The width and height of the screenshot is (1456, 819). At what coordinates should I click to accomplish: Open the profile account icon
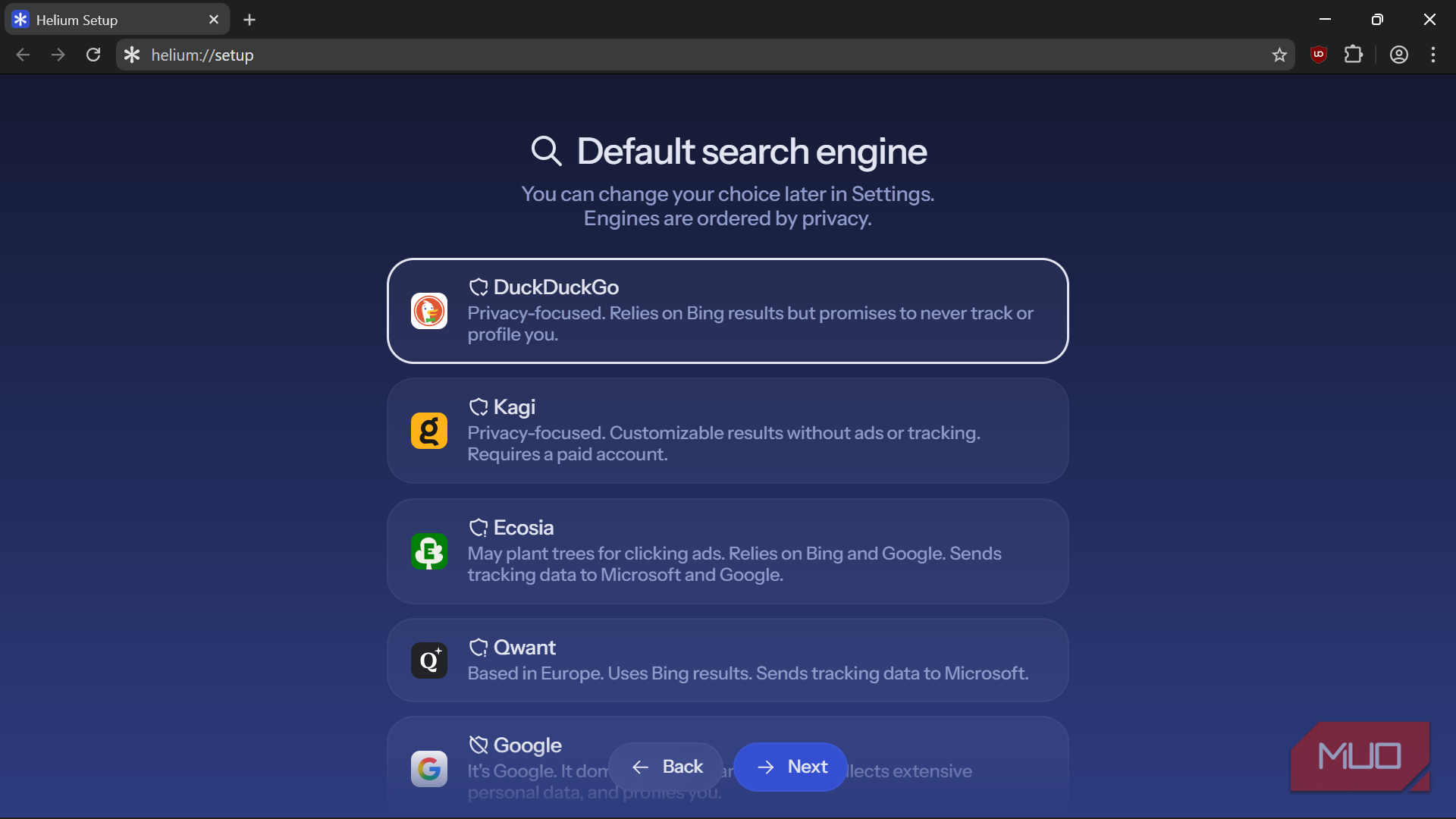pos(1399,55)
